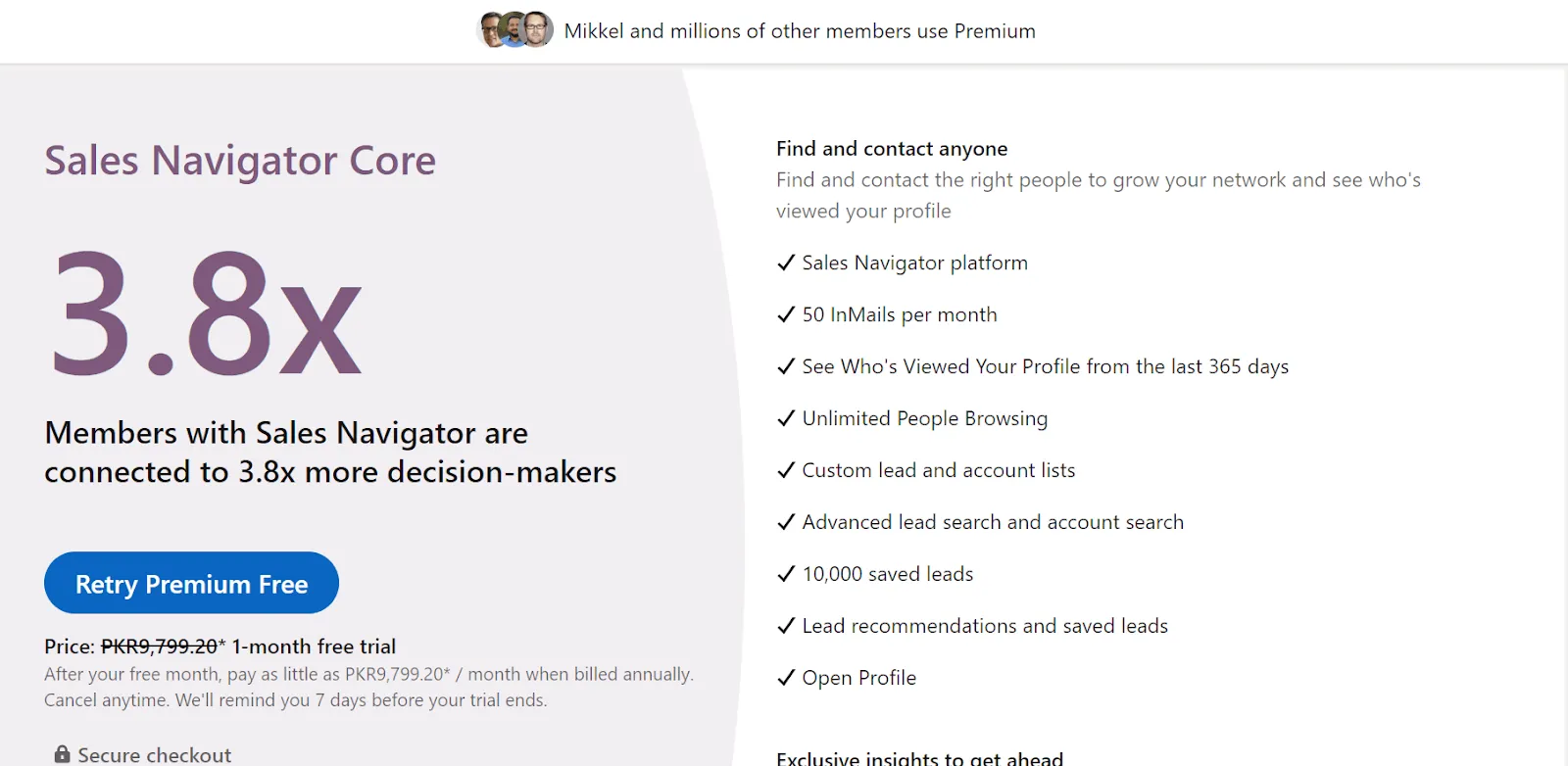Click the 1-month free trial text
1568x766 pixels.
pyautogui.click(x=316, y=646)
